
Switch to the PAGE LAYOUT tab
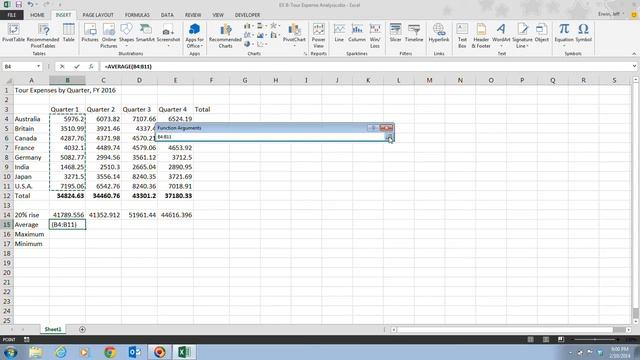98,15
